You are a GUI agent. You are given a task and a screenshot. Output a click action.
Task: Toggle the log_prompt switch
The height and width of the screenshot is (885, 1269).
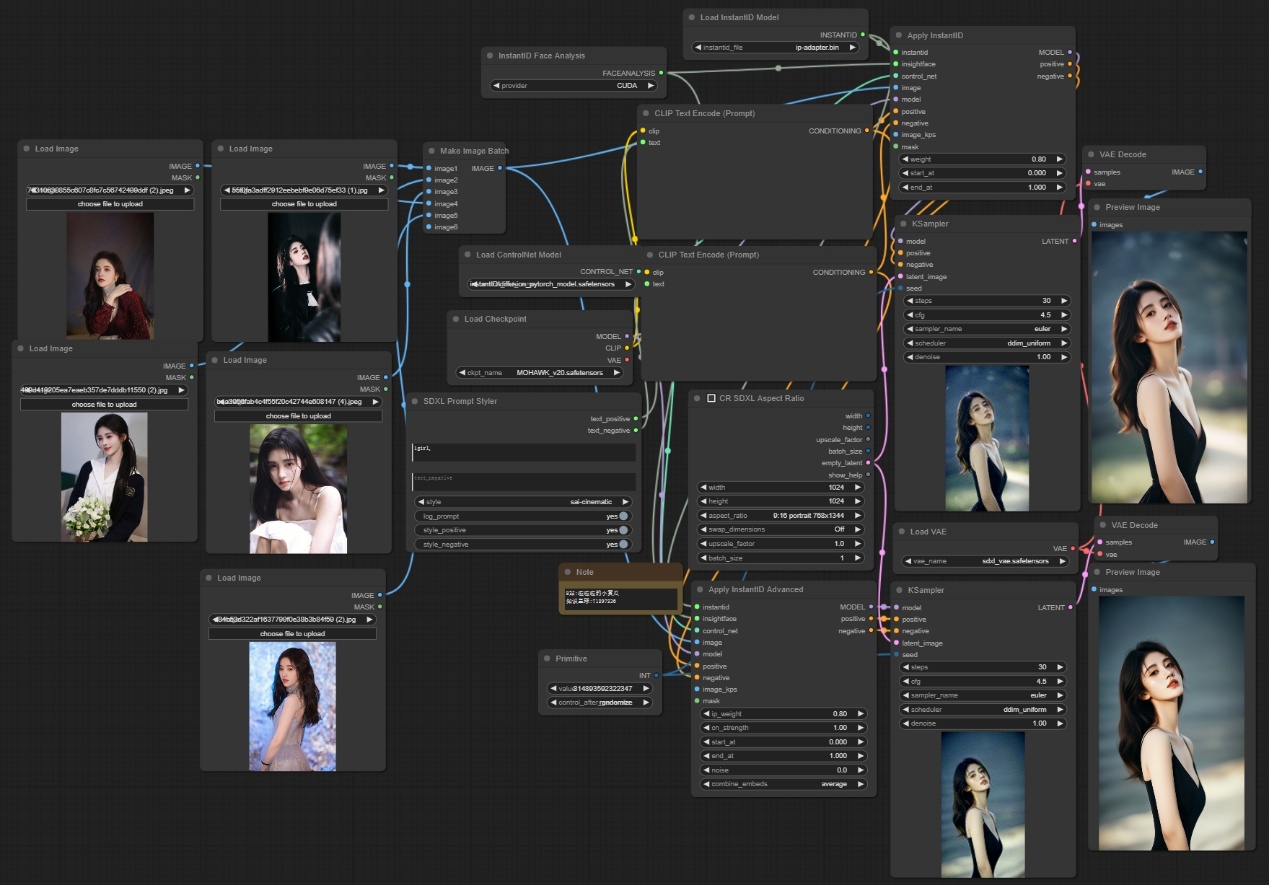click(623, 516)
